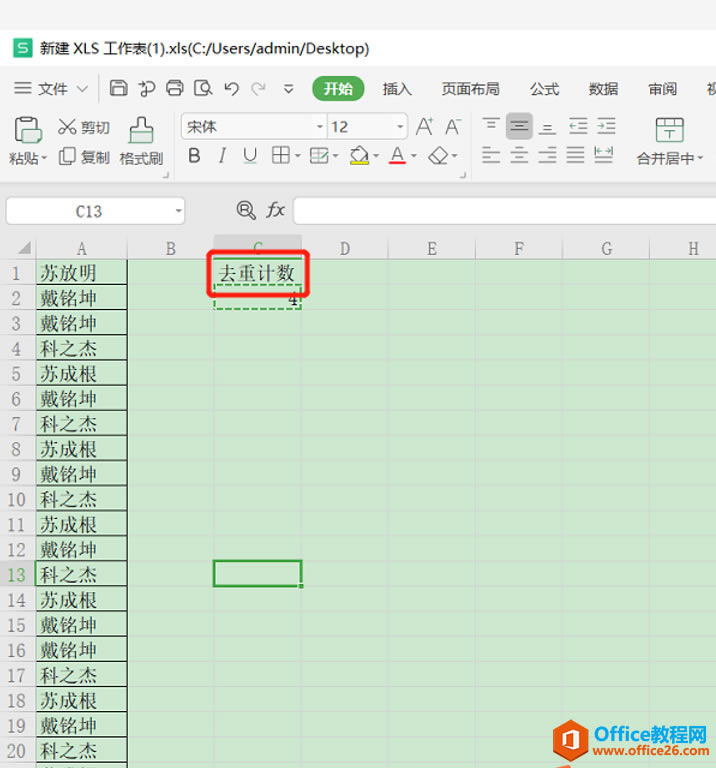
Task: Toggle vertical middle alignment
Action: tap(519, 126)
